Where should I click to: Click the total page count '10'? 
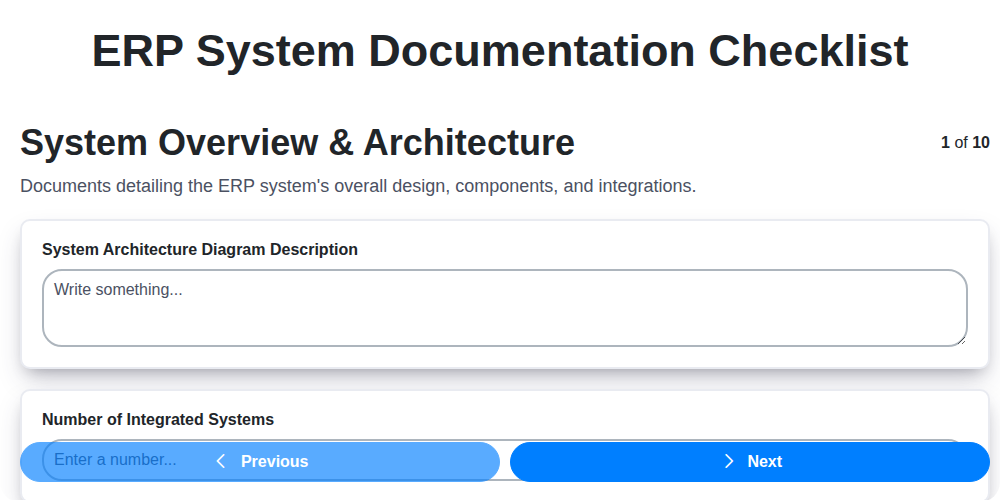click(981, 142)
